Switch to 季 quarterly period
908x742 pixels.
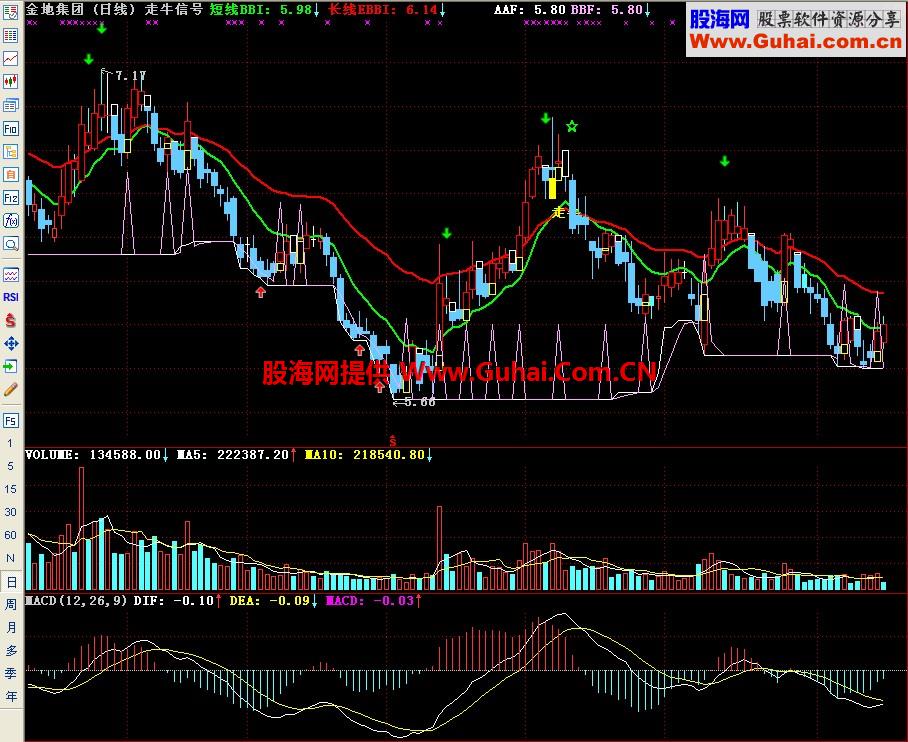click(11, 674)
